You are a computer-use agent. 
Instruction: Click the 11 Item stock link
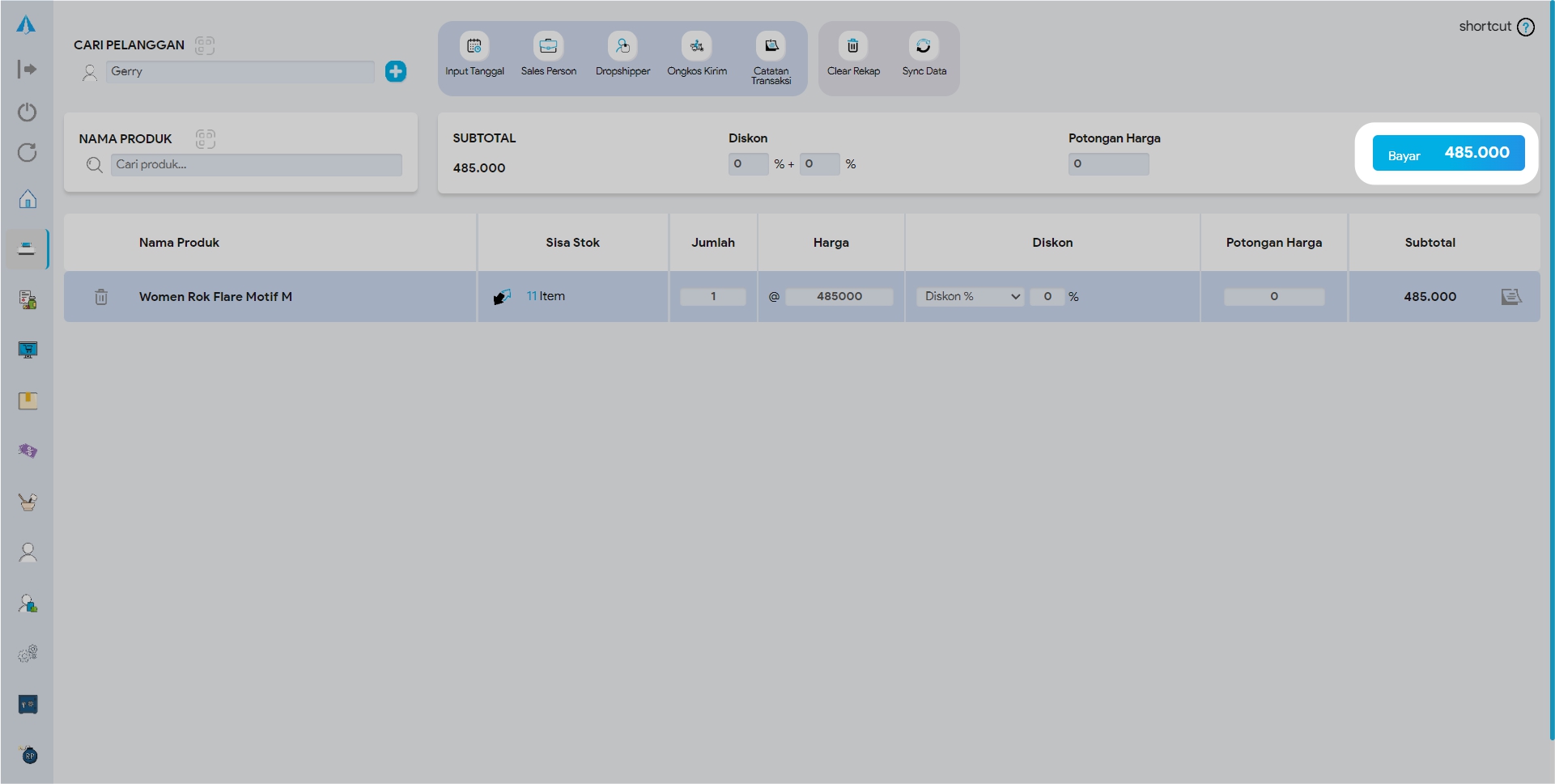point(546,296)
